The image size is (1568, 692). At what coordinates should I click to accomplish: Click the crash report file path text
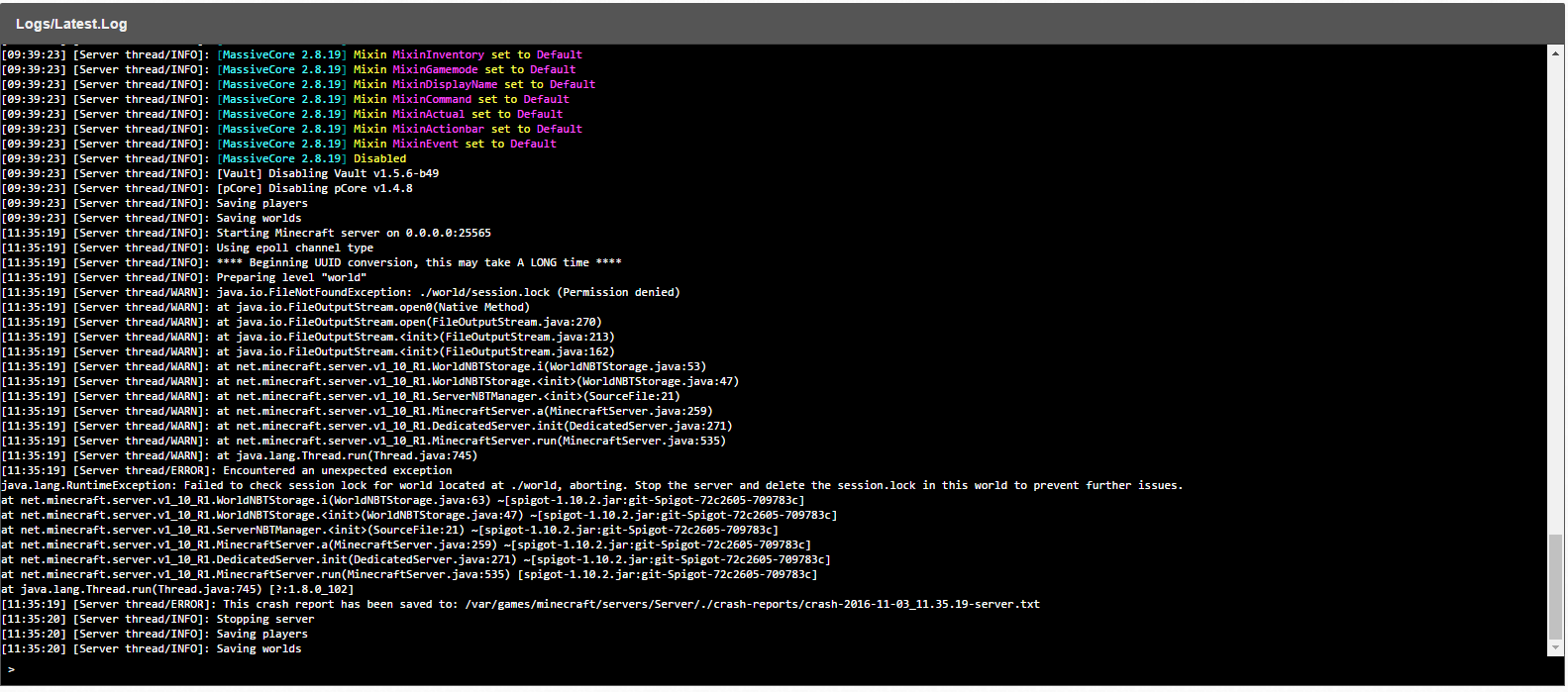752,604
